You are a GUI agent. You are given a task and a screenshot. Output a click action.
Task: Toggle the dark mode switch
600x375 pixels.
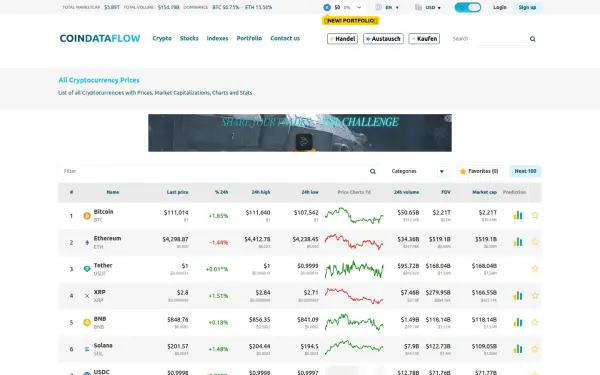[x=468, y=7]
